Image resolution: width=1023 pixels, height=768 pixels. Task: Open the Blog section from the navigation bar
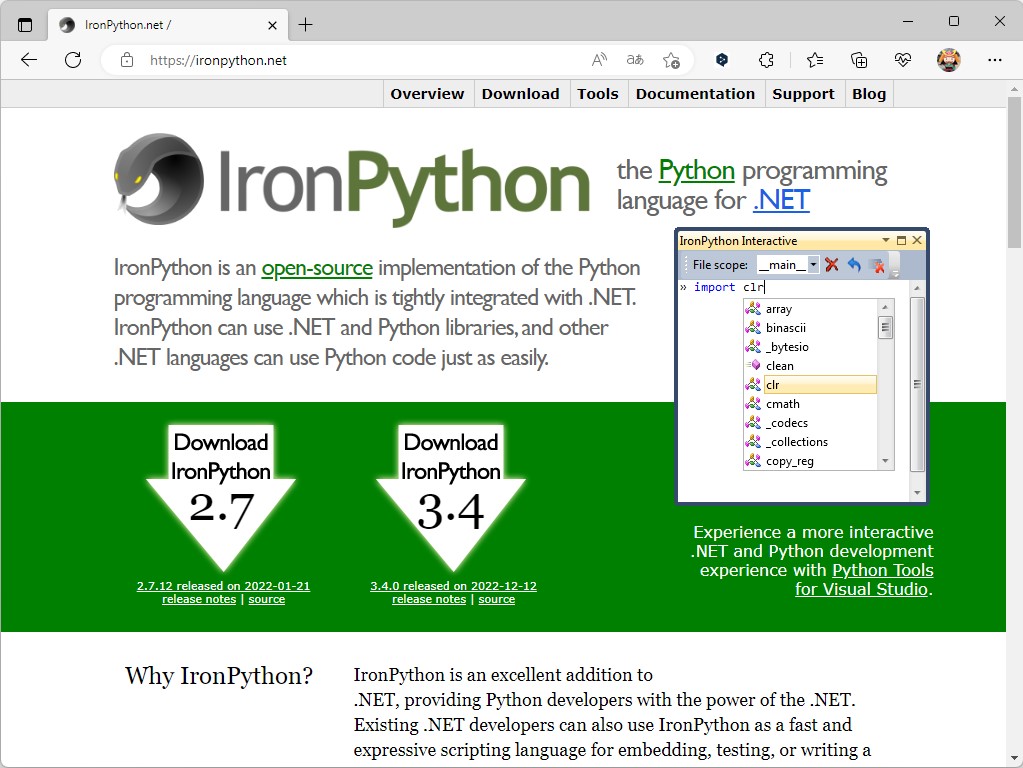(x=868, y=93)
